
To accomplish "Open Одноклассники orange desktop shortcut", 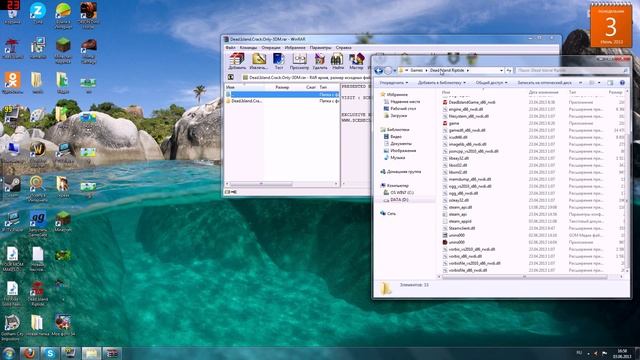I will click(12, 82).
